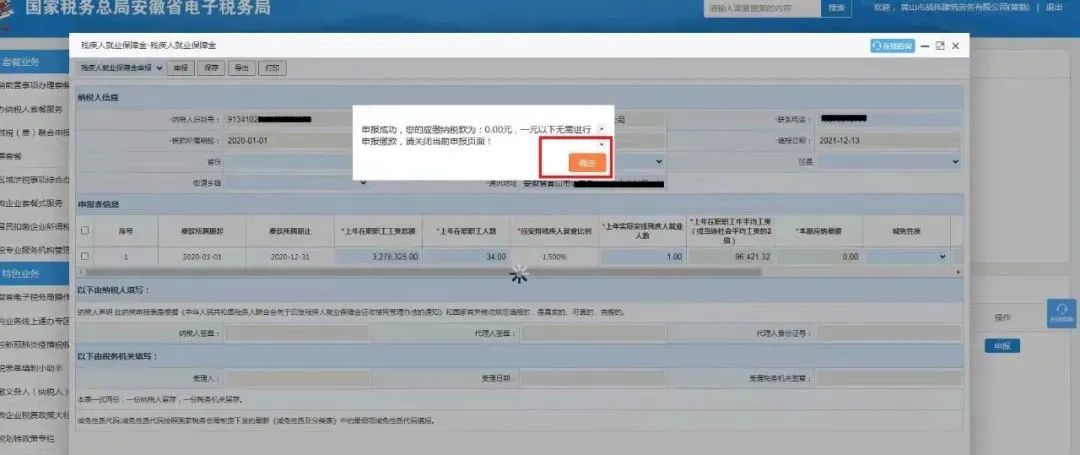Click the 保存 toolbar button
This screenshot has width=1080, height=455.
pos(210,68)
